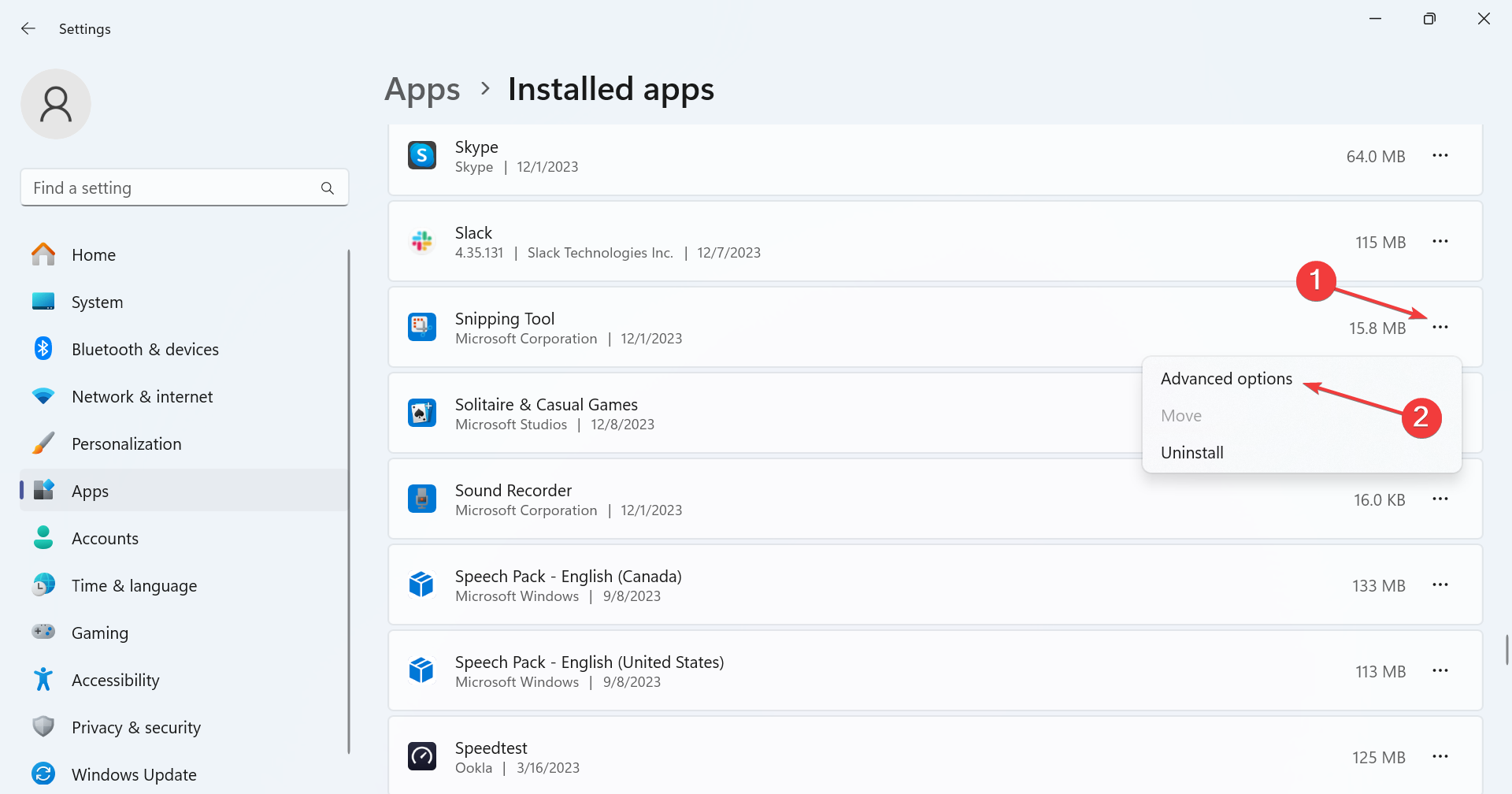This screenshot has width=1512, height=794.
Task: Click the Installed apps page heading
Action: pyautogui.click(x=611, y=89)
